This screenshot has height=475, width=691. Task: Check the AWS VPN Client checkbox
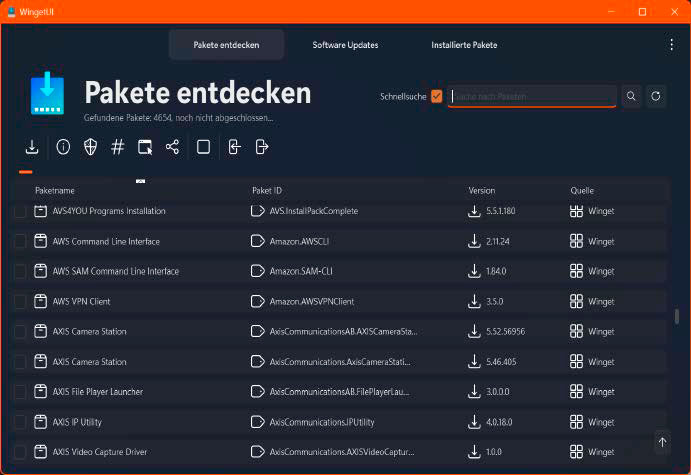coord(20,301)
